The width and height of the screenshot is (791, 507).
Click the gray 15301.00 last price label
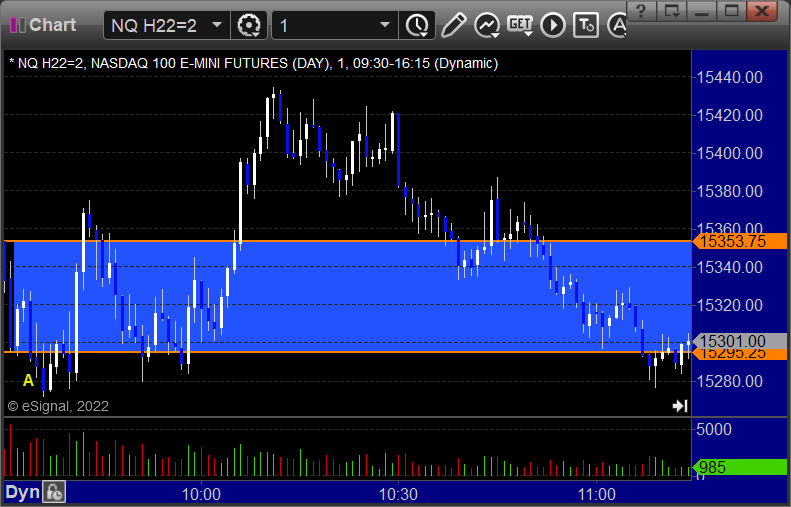740,341
